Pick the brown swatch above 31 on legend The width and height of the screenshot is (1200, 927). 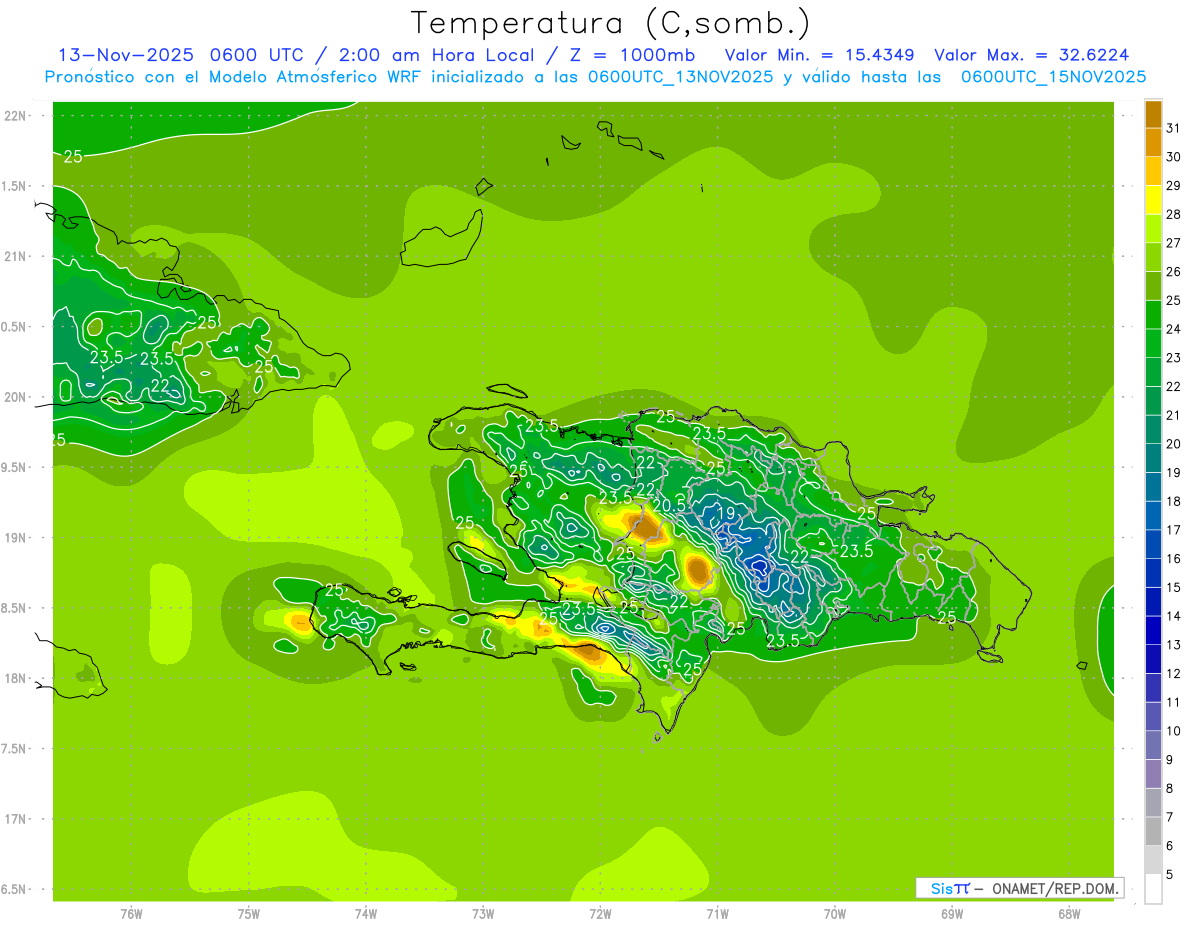pos(1153,114)
